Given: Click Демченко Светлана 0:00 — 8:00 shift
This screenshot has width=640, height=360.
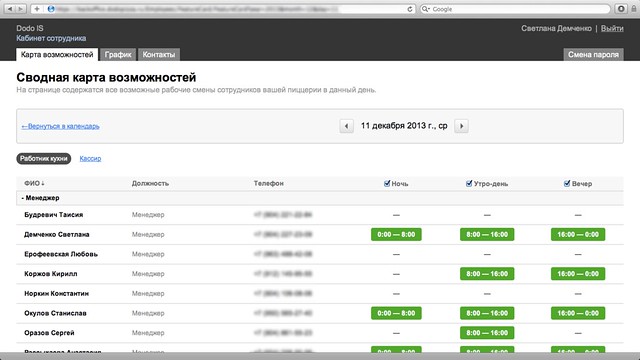Looking at the screenshot, I should (396, 234).
